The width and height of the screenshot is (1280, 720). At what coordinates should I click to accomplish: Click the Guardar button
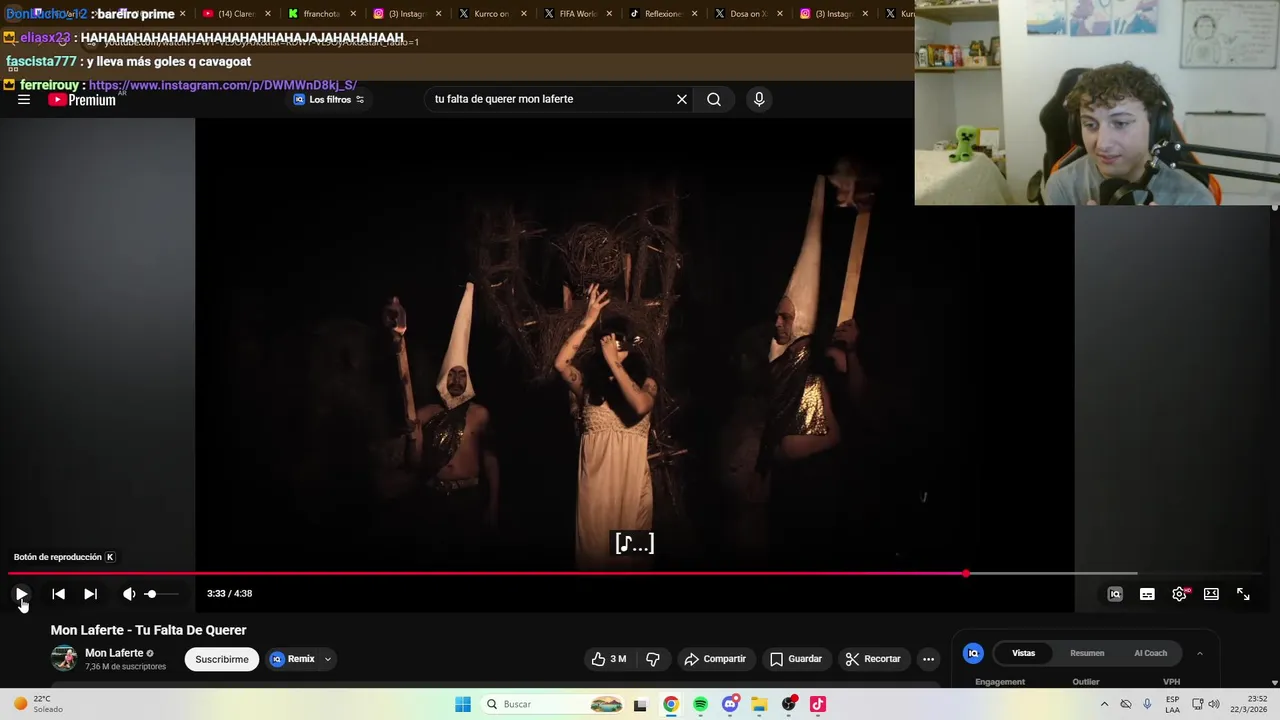[796, 659]
